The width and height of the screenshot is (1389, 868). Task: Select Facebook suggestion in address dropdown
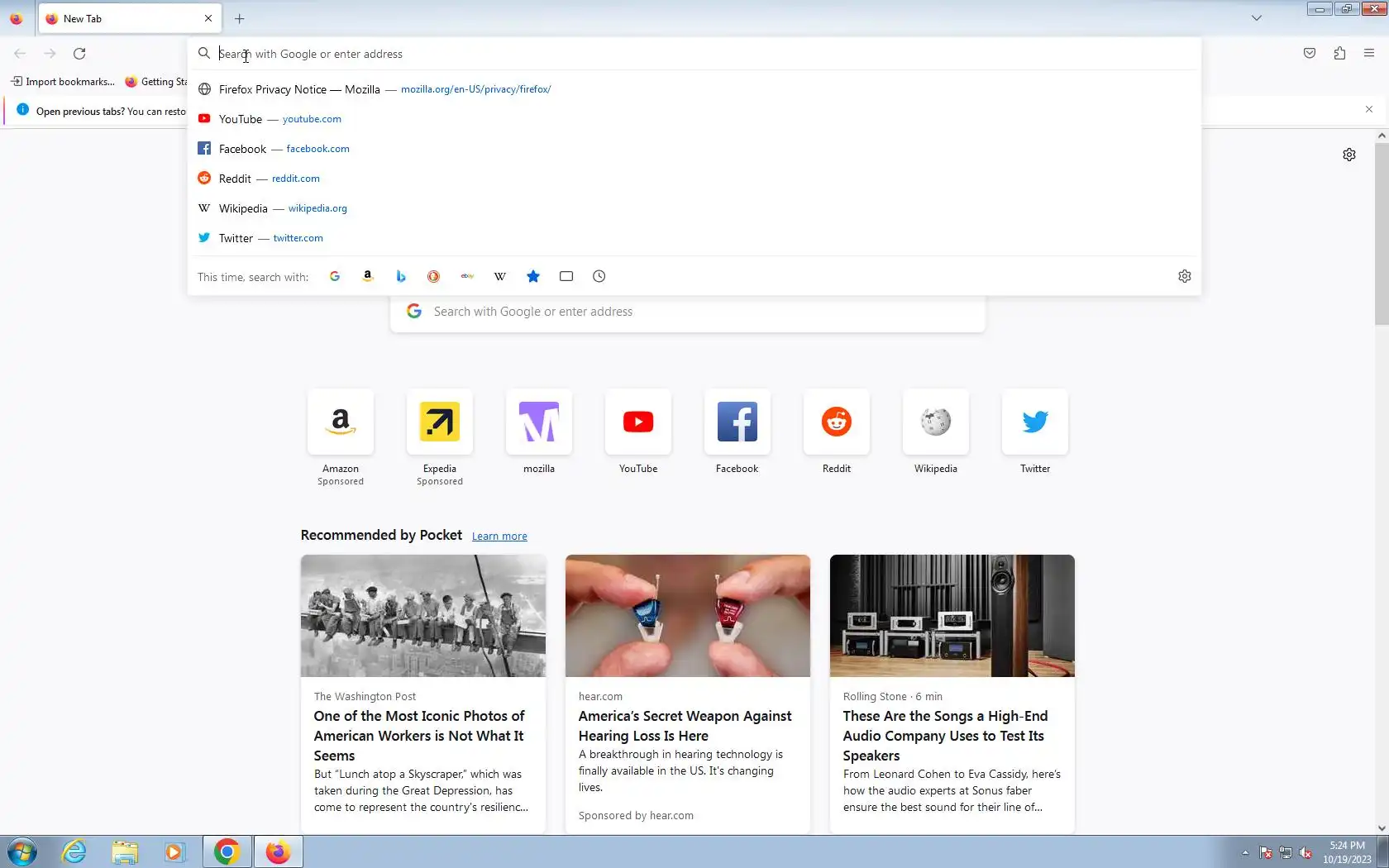point(694,149)
